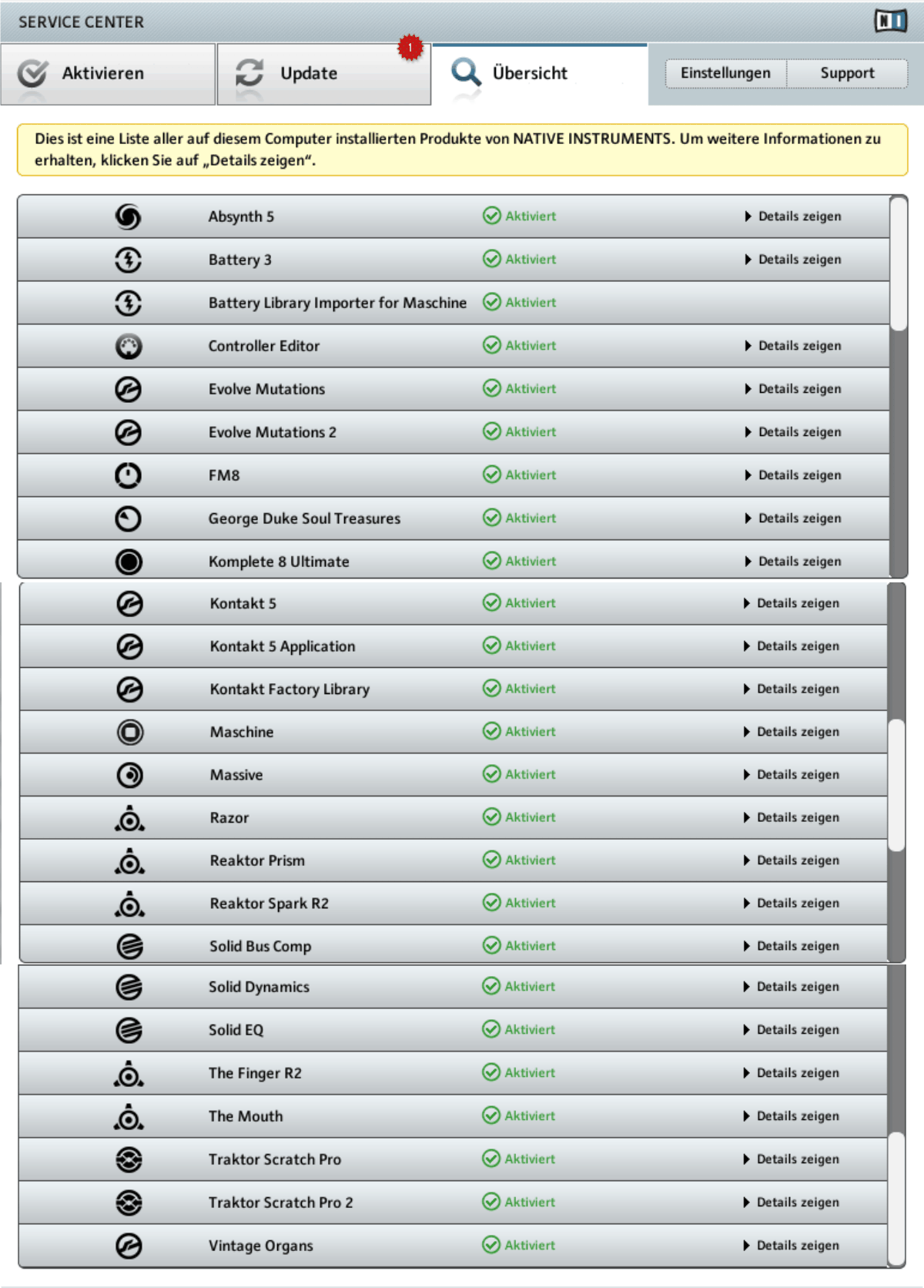Click Aktiviert checkmark for Kontakt 5

coord(491,602)
